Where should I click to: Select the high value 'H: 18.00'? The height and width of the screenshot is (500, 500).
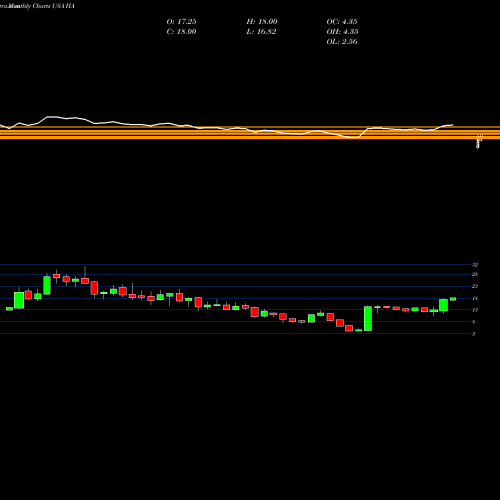click(262, 22)
